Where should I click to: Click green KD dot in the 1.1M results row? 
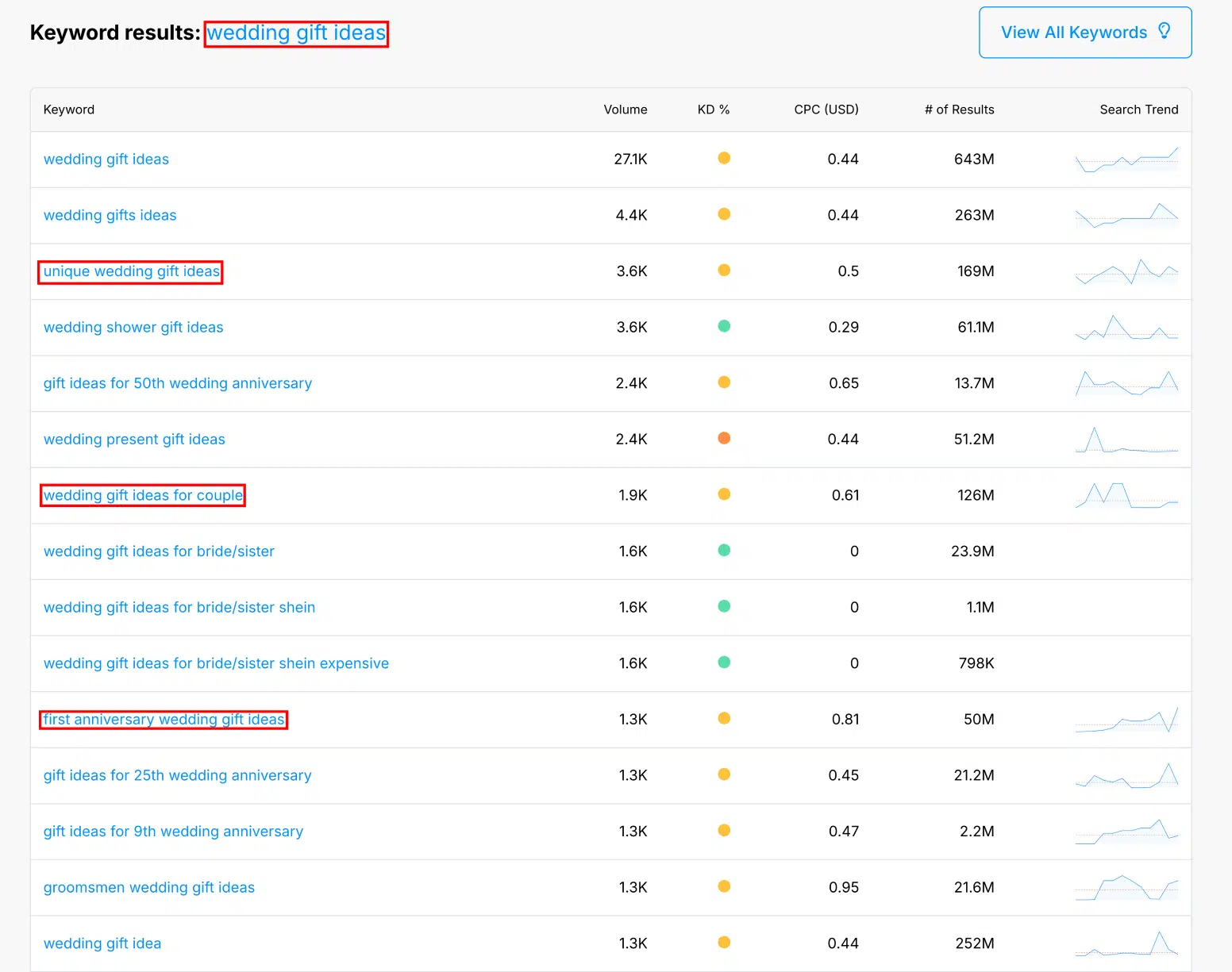[724, 606]
